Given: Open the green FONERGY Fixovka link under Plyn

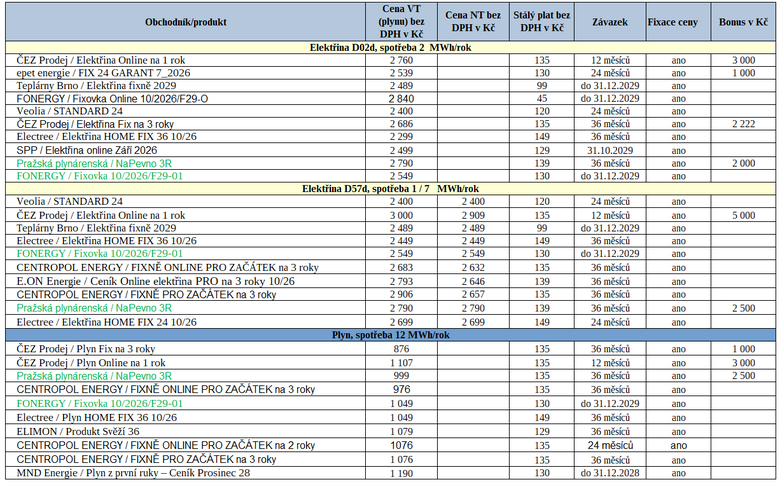Looking at the screenshot, I should (x=99, y=403).
